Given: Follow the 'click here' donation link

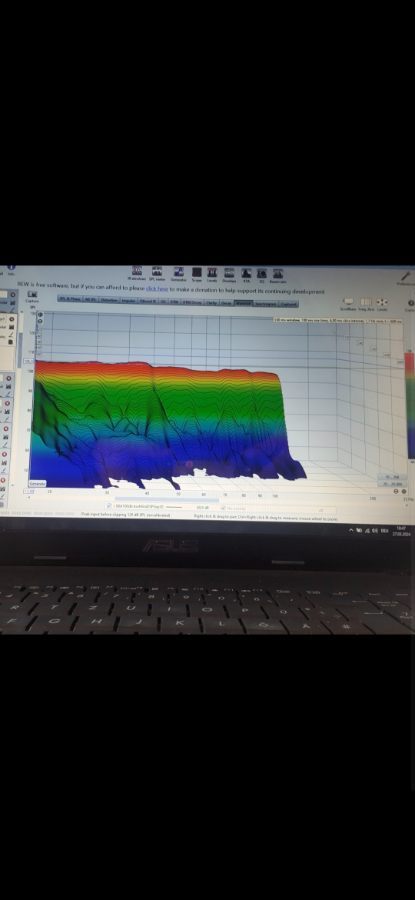Looking at the screenshot, I should [157, 289].
